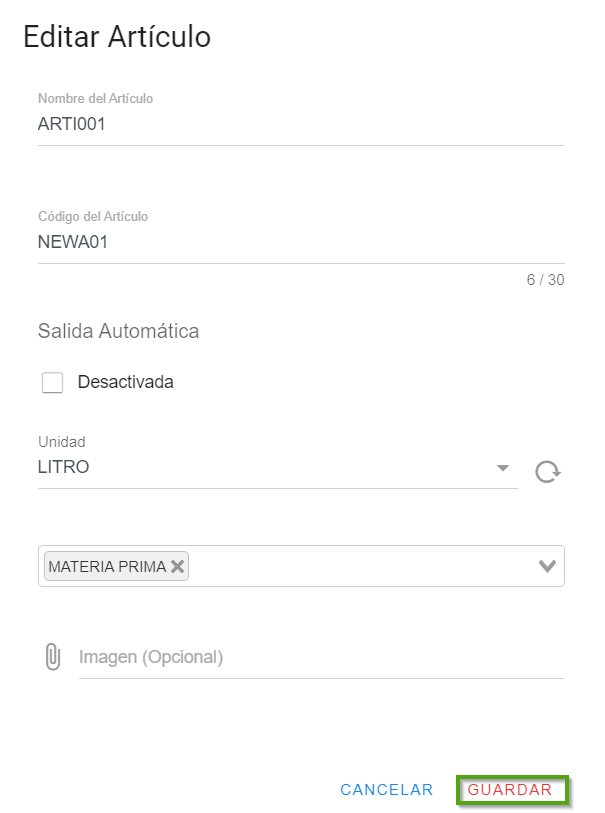The height and width of the screenshot is (813, 605).
Task: Click the Código del Artículo field with NEWA01
Action: 300,242
